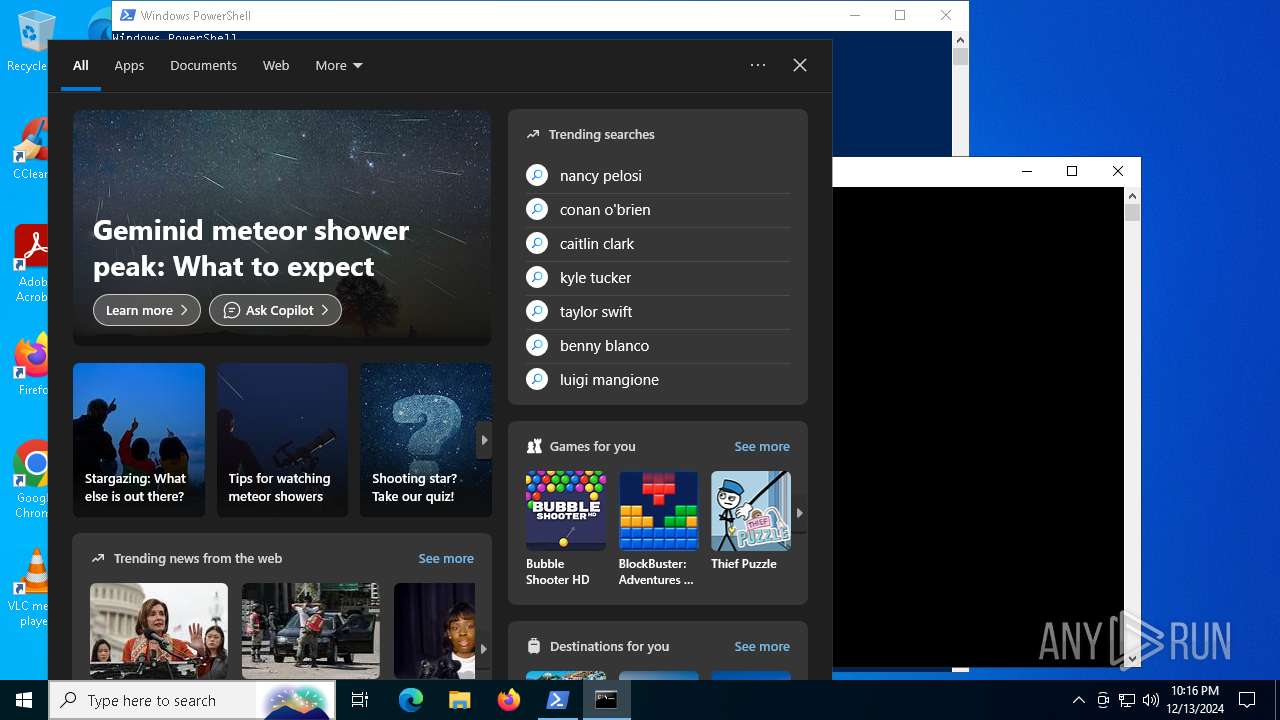The height and width of the screenshot is (720, 1280).
Task: Search icon beside nancy pelosi
Action: [537, 175]
